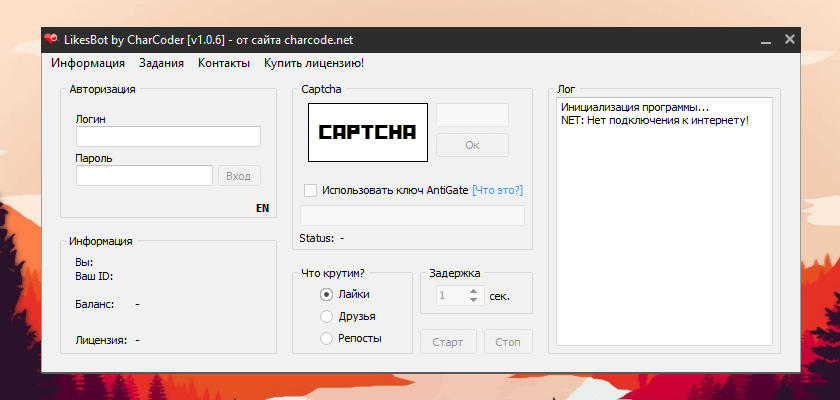Decrease delay with the down arrow
This screenshot has width=840, height=400.
pyautogui.click(x=473, y=301)
